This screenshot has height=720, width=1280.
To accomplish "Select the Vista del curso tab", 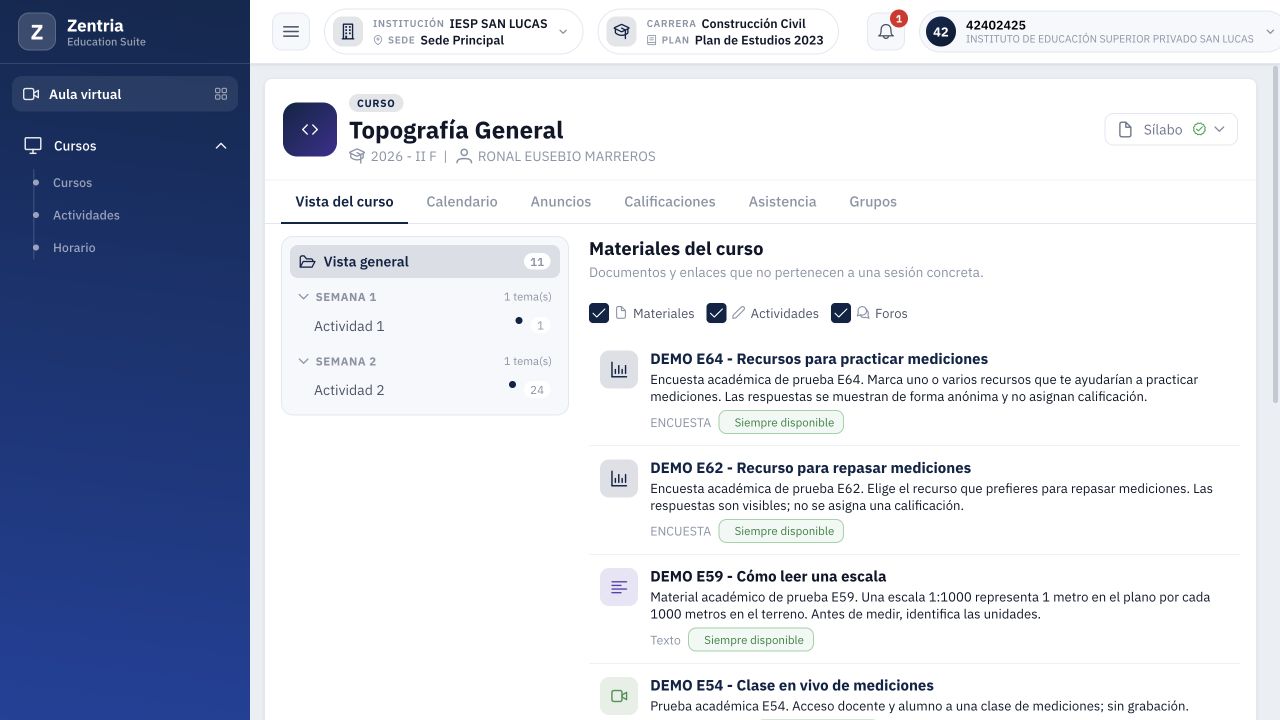I will [344, 202].
